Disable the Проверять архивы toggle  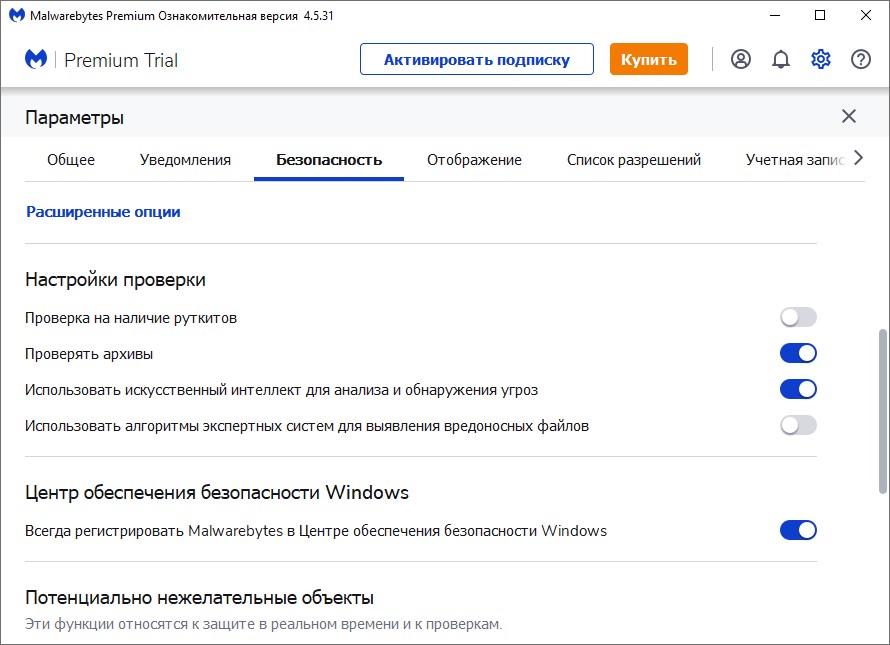(798, 353)
